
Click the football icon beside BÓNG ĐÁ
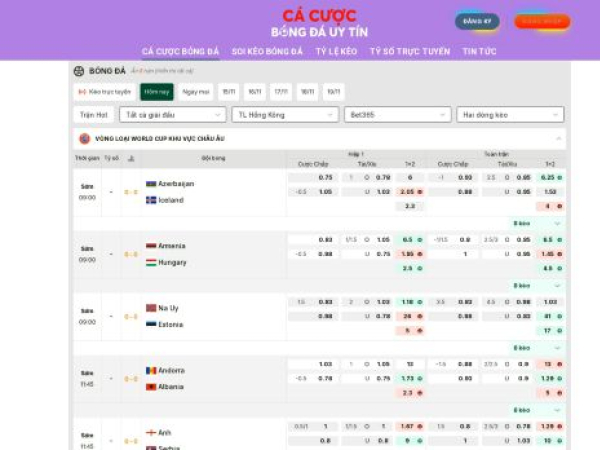[79, 71]
